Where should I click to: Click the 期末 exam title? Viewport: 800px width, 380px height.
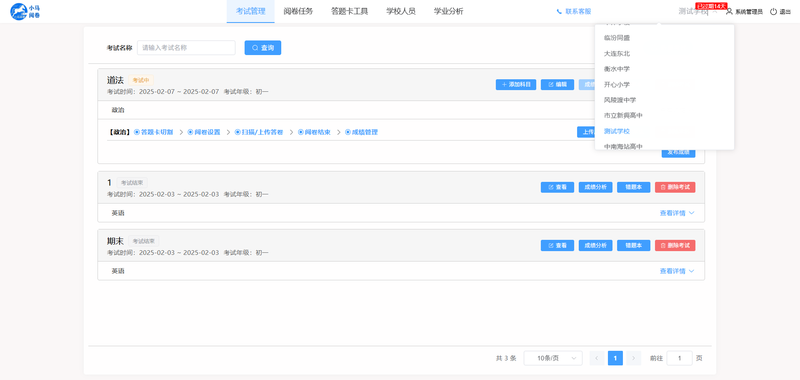pyautogui.click(x=115, y=241)
